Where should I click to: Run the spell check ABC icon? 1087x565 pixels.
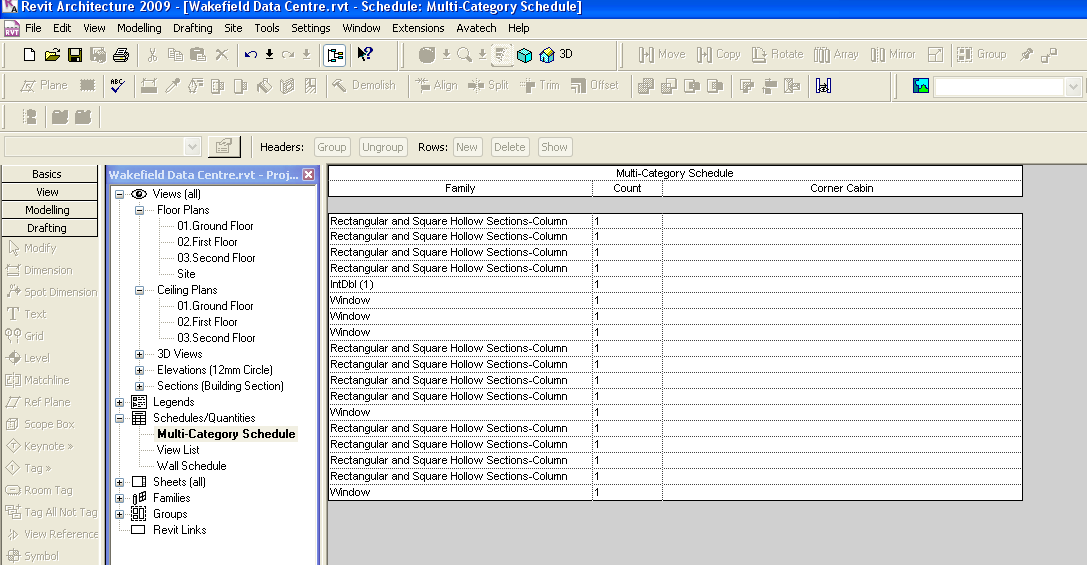click(117, 86)
